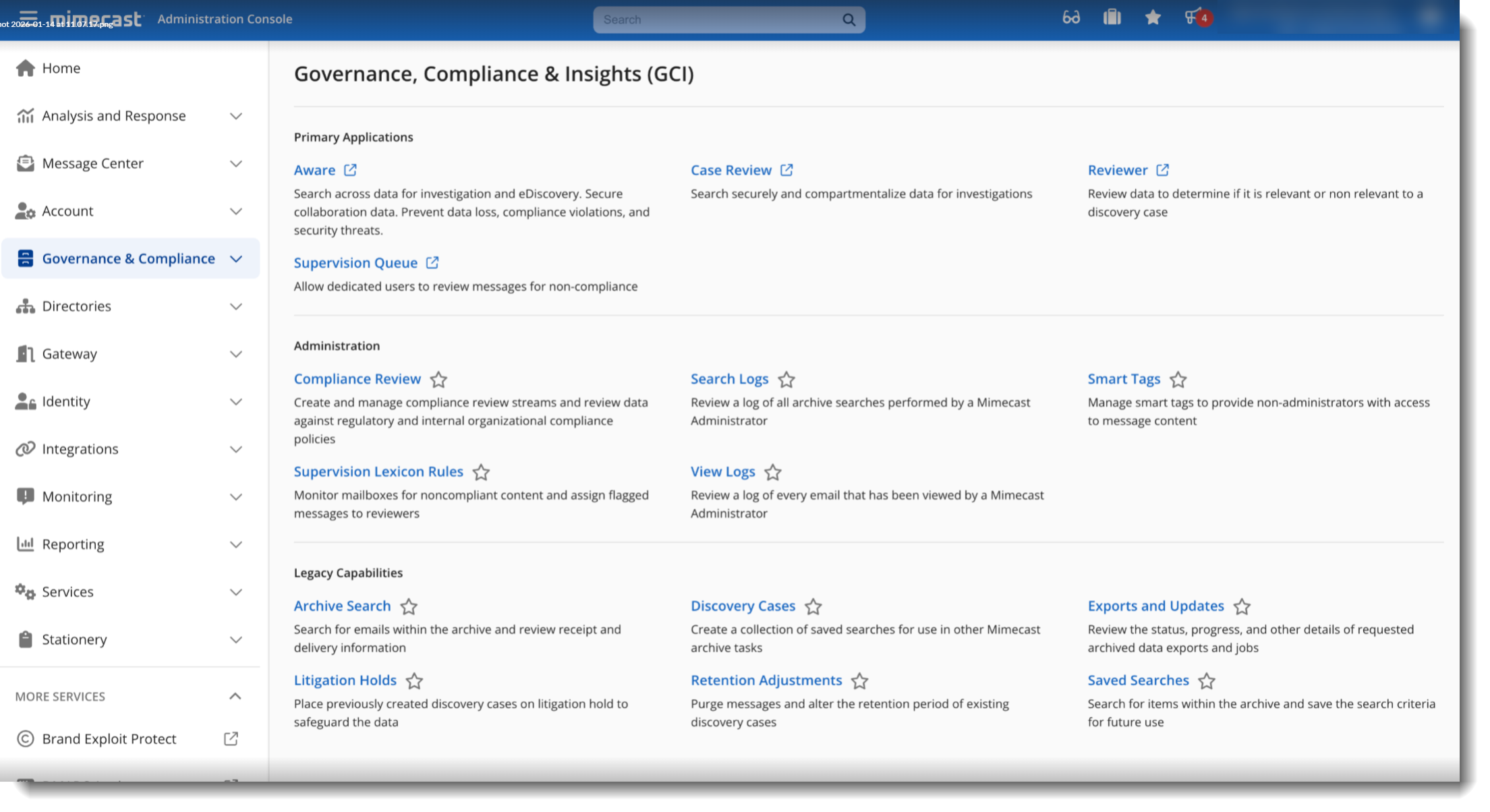1490x812 pixels.
Task: Open the Supervision Queue link
Action: [355, 263]
